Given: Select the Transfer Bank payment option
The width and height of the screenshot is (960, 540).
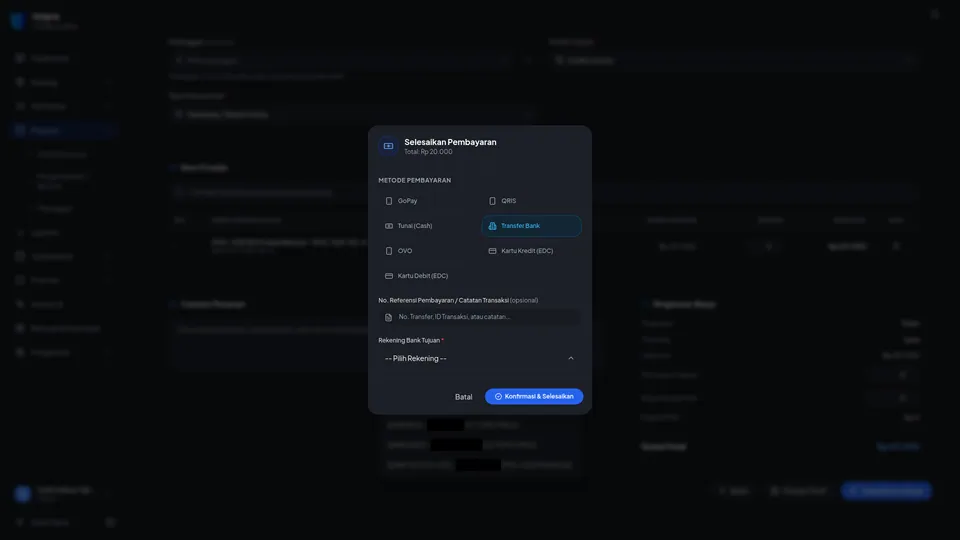Looking at the screenshot, I should [531, 226].
